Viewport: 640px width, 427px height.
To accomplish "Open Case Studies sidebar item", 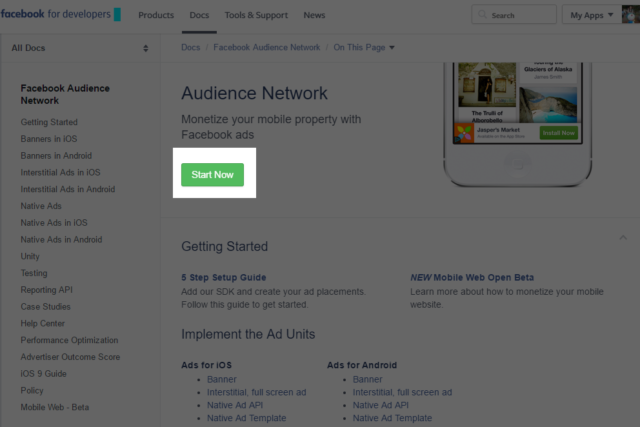I will point(45,306).
